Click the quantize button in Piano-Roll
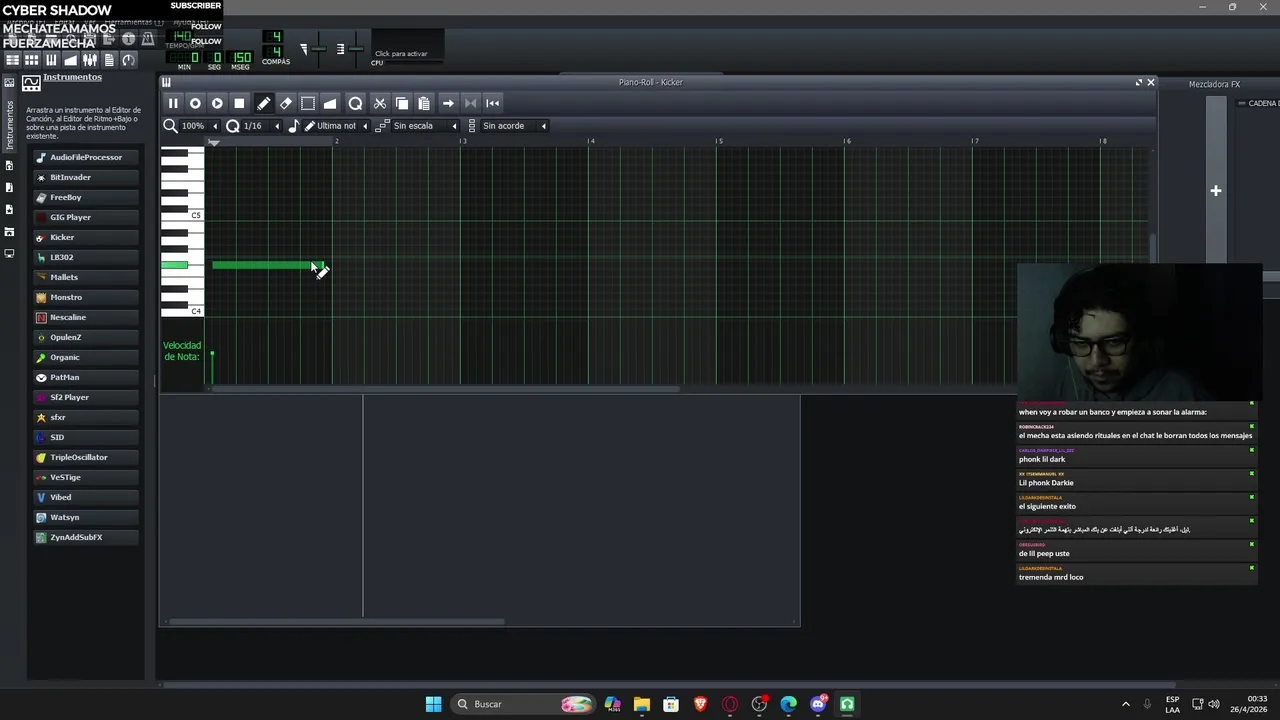The image size is (1280, 720). [x=355, y=103]
